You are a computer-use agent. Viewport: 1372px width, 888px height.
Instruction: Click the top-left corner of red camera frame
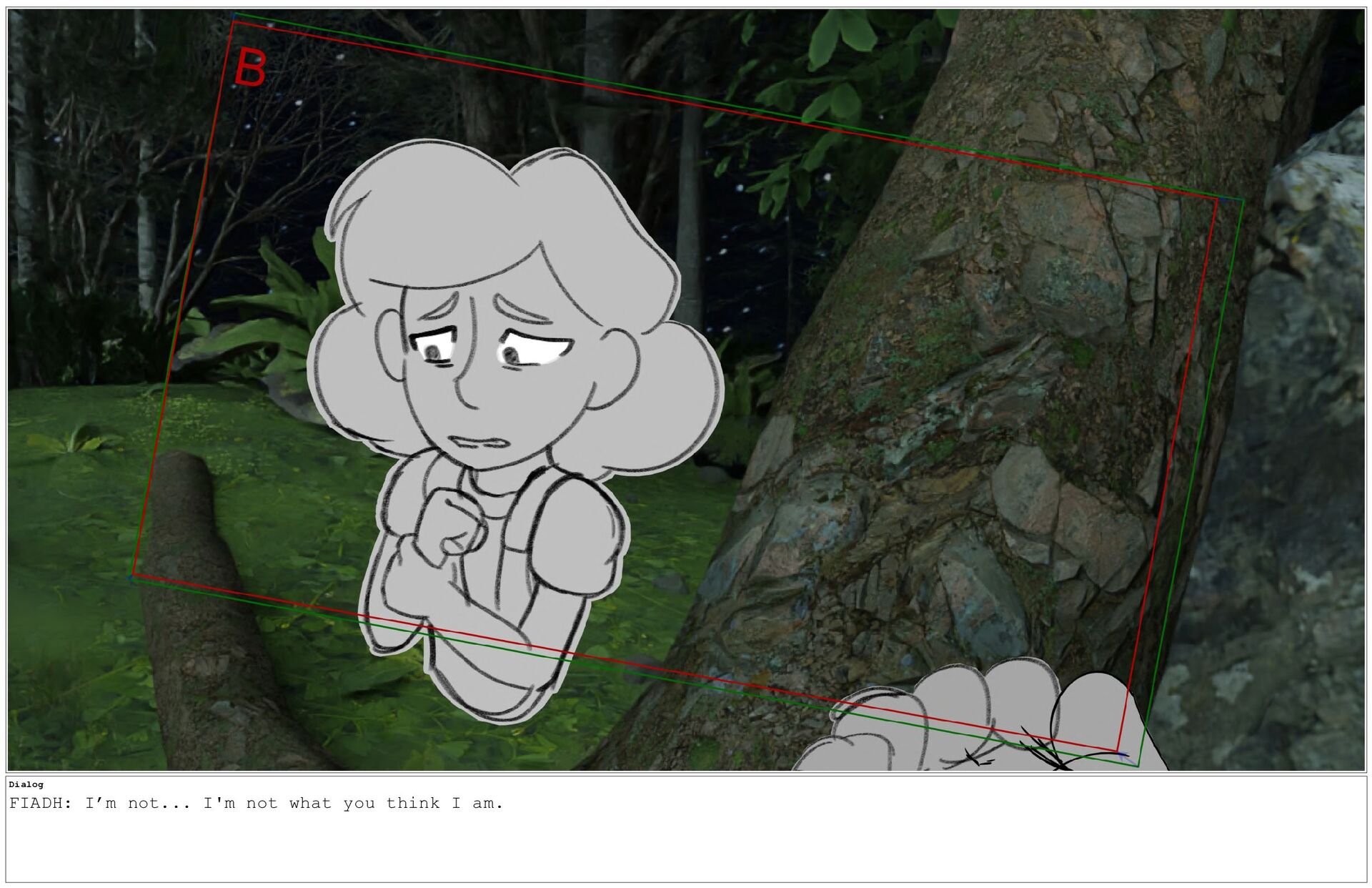(x=233, y=22)
